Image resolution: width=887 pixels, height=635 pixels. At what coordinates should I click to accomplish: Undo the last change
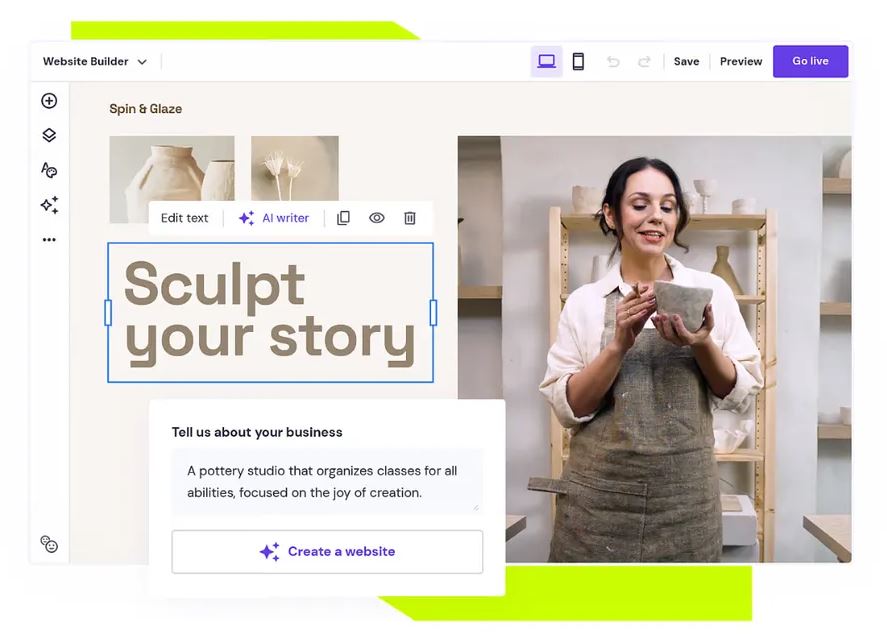[x=613, y=61]
